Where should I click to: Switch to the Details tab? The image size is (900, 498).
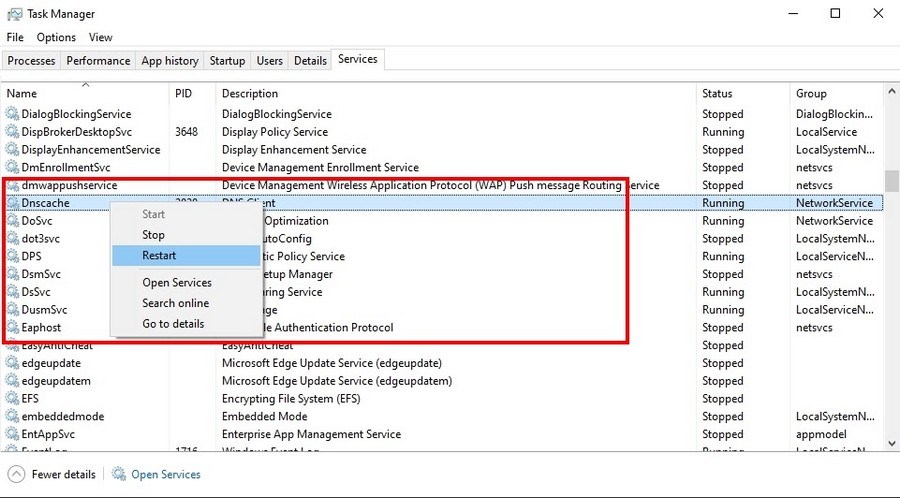(311, 61)
